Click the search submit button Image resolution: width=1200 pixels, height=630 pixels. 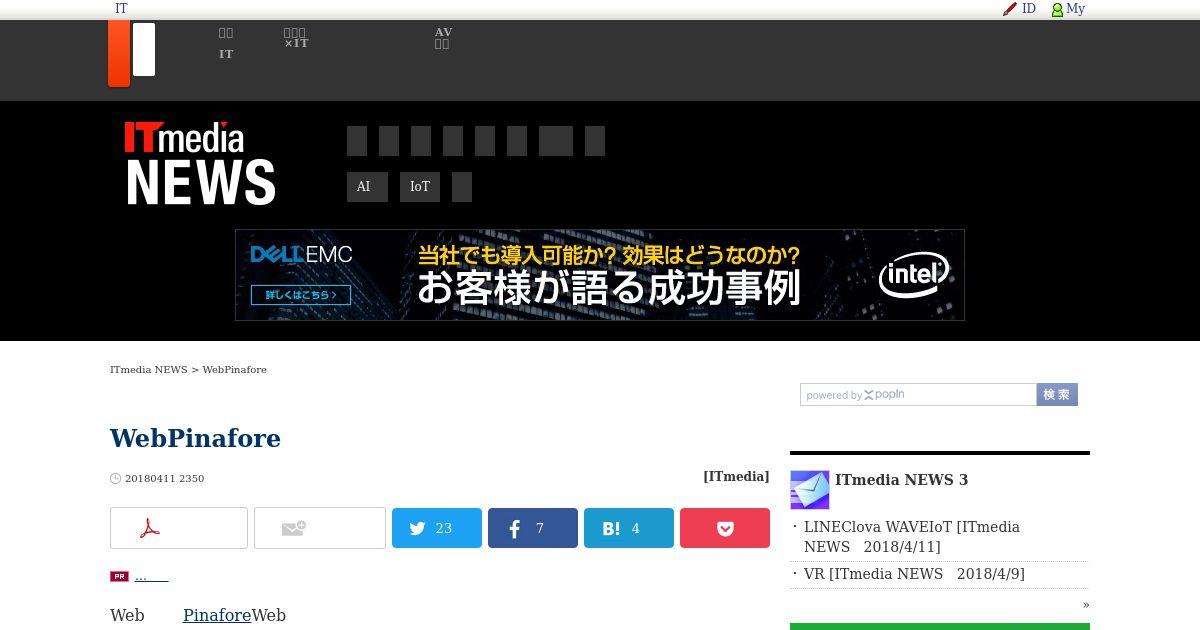coord(1057,395)
